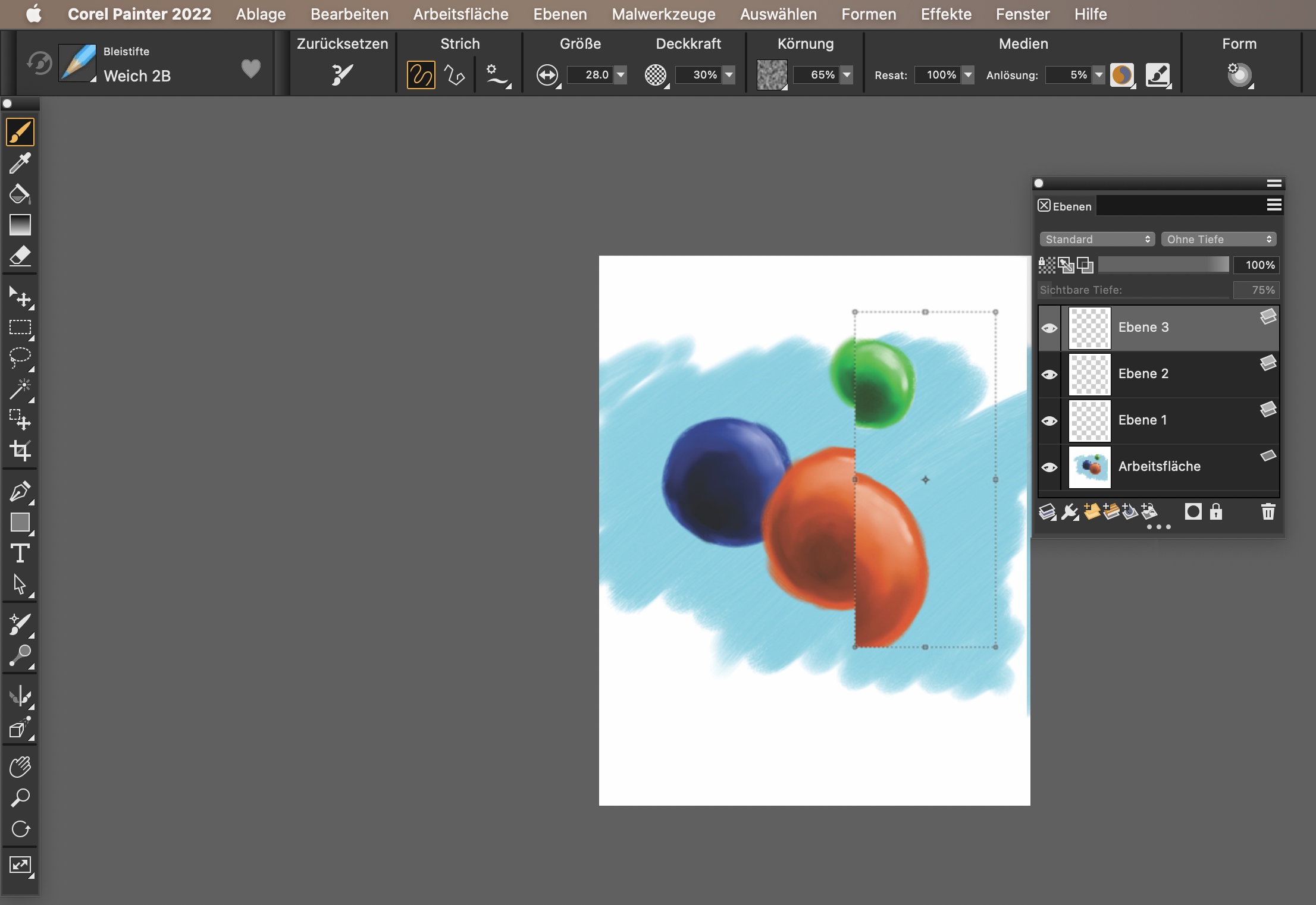This screenshot has height=905, width=1316.
Task: Select the Crop tool
Action: tap(20, 450)
